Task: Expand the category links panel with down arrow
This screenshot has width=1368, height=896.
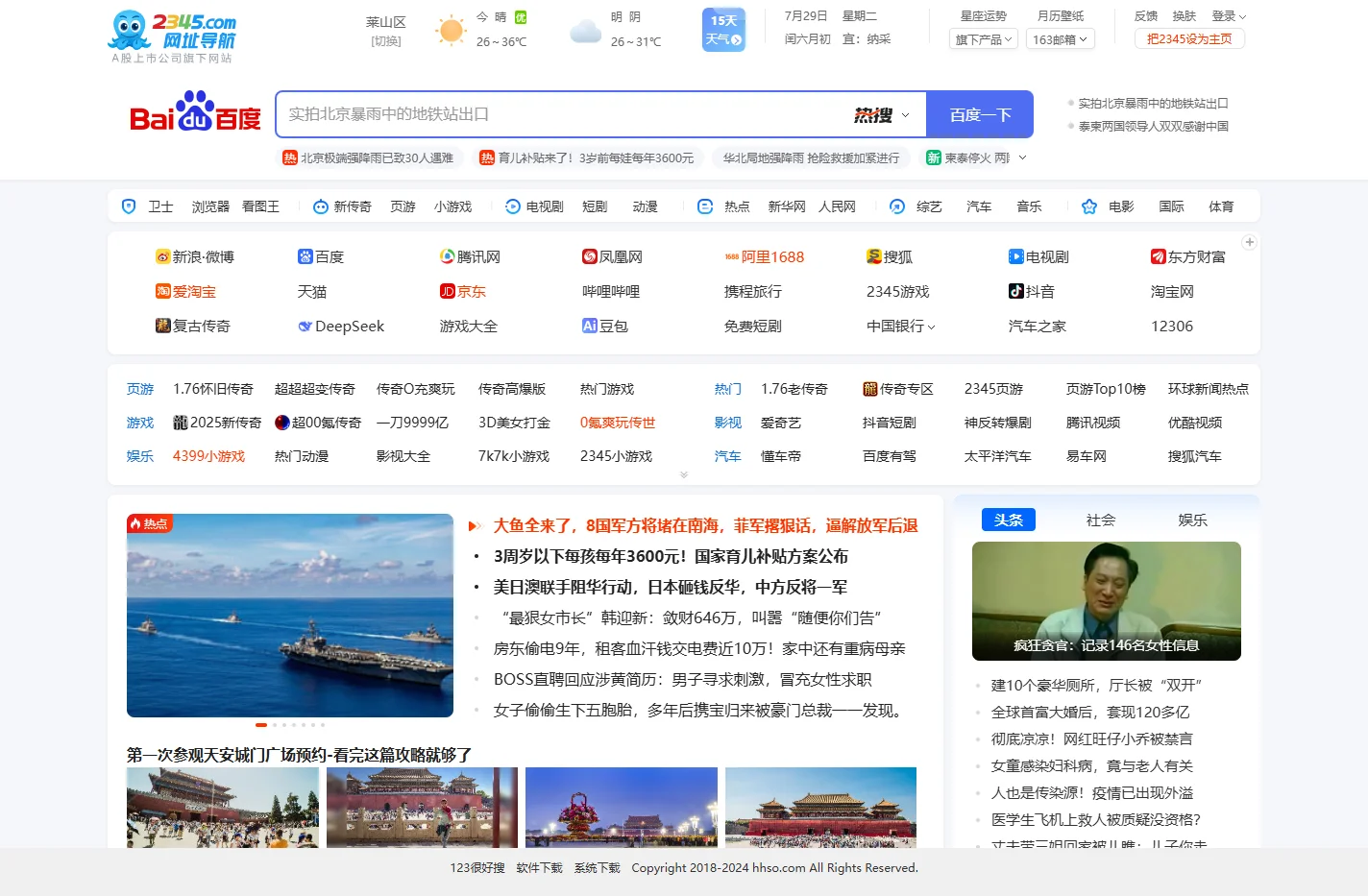Action: (684, 474)
